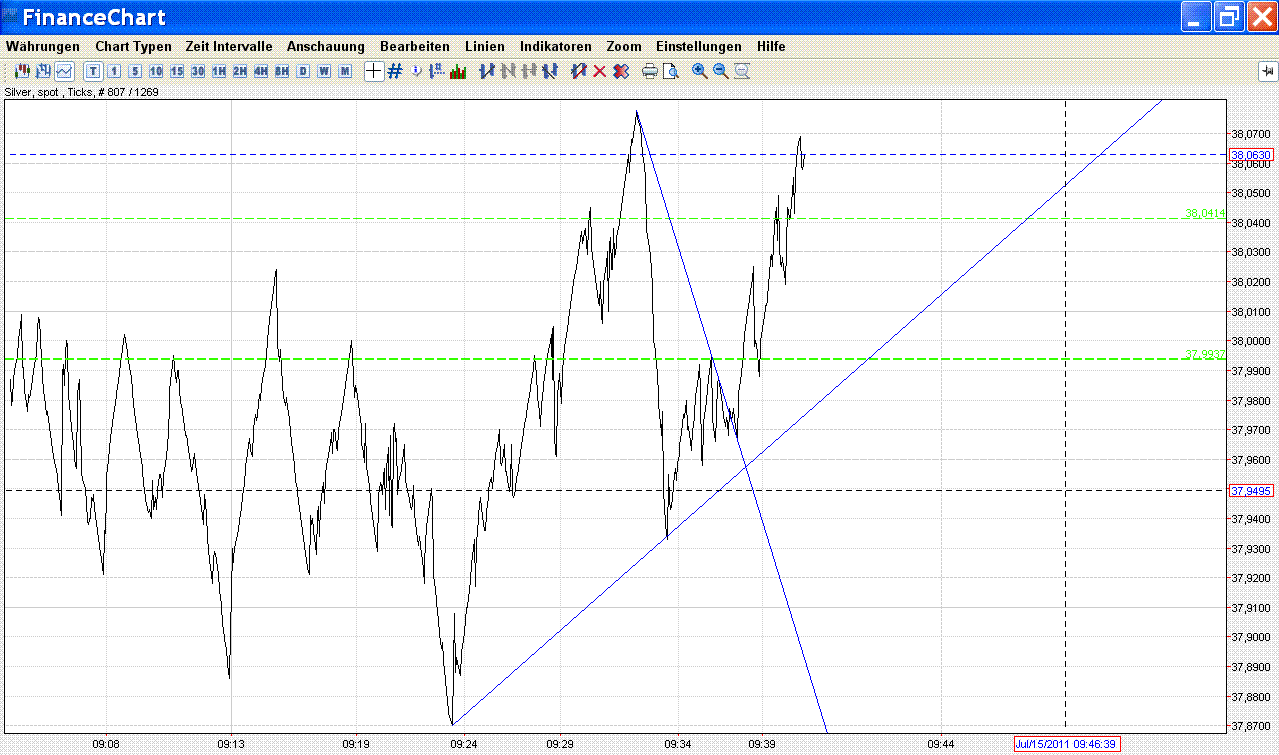The image size is (1279, 755).
Task: Open the Zoom menu
Action: point(624,46)
